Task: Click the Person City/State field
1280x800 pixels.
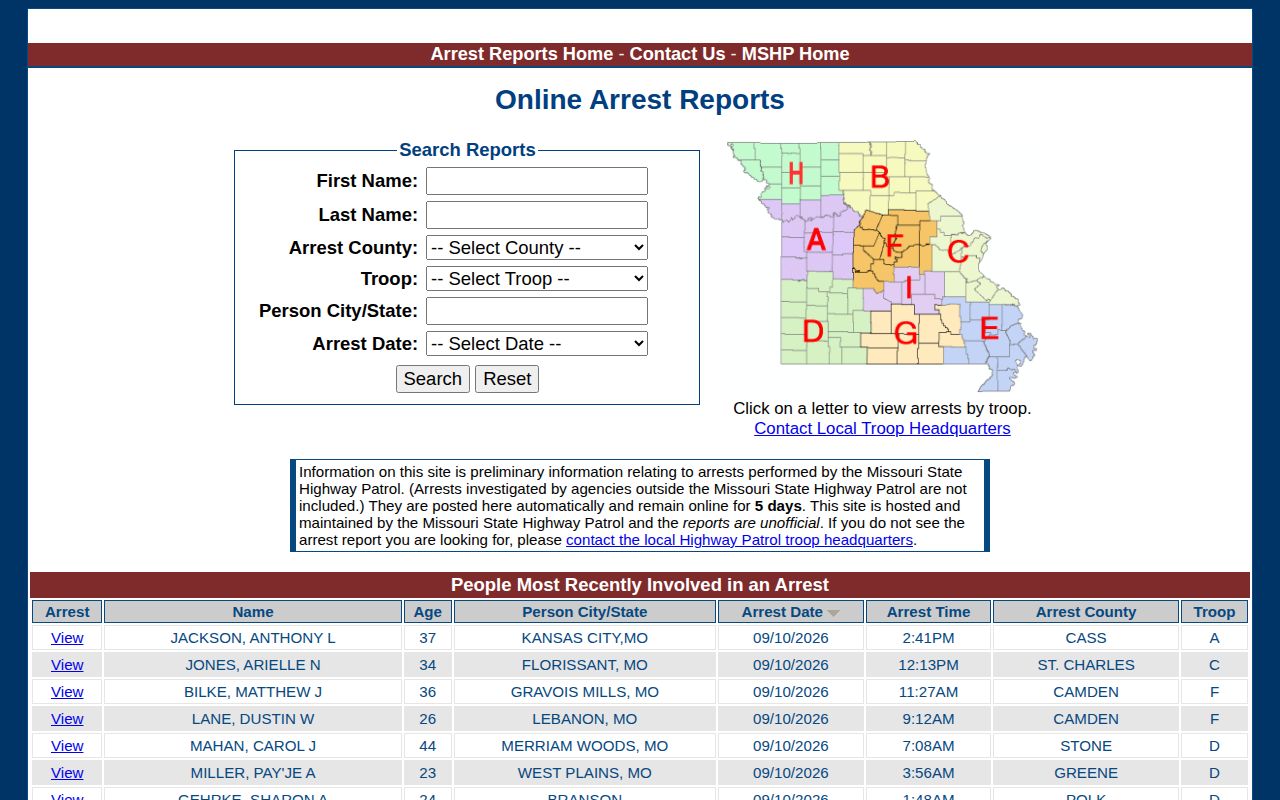Action: [537, 311]
